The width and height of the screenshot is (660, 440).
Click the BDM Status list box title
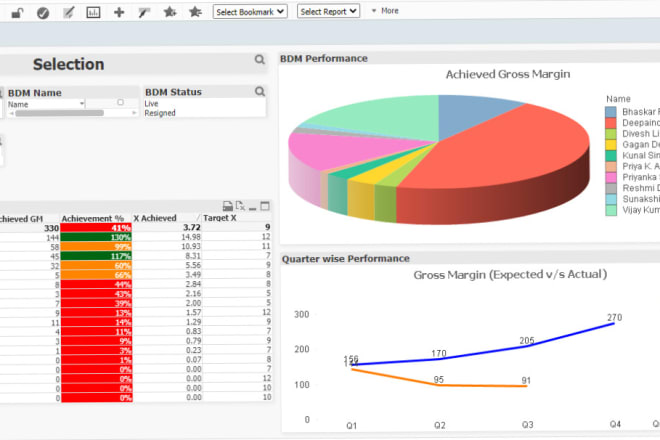point(173,92)
